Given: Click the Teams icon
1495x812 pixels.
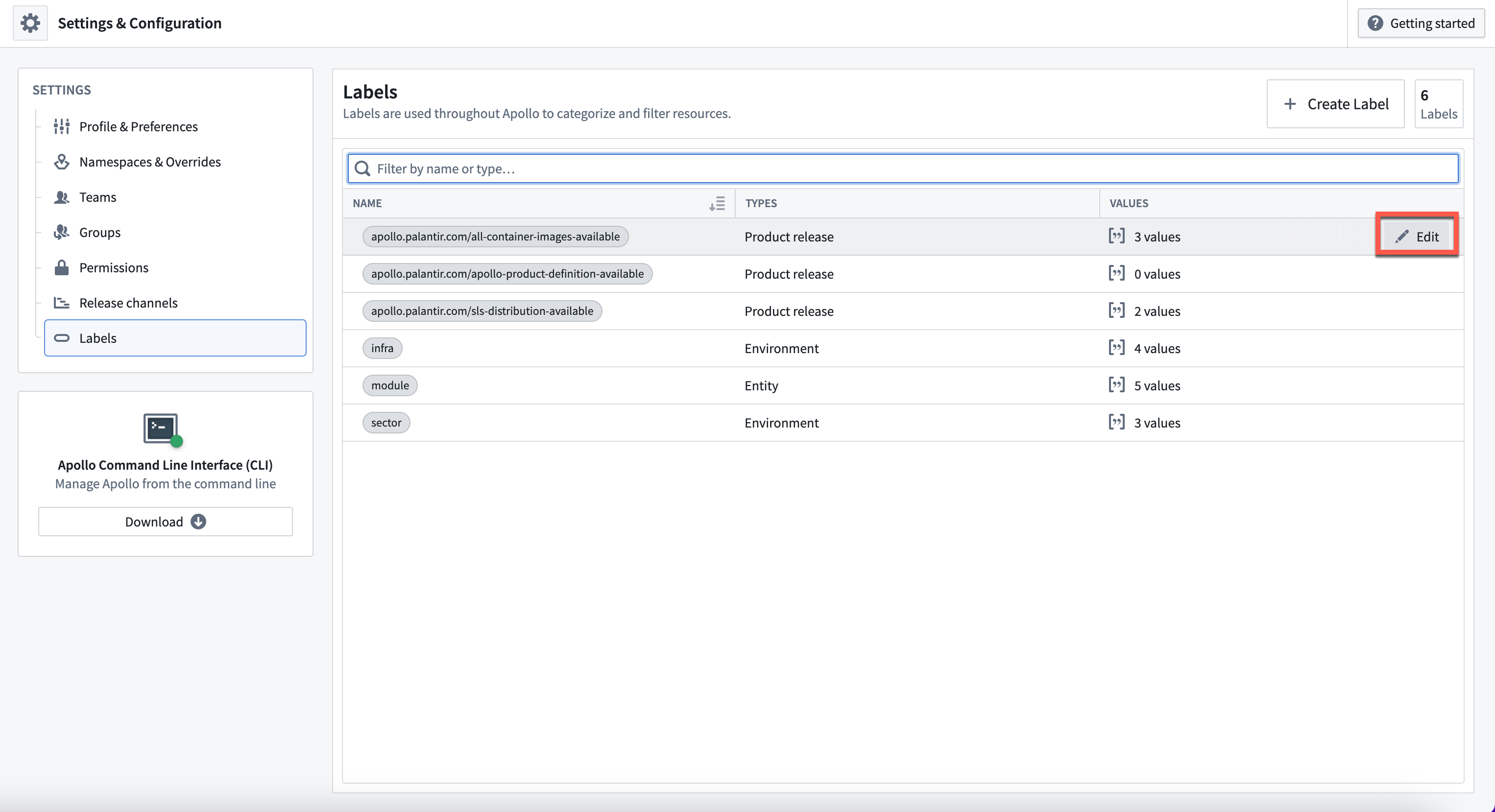Looking at the screenshot, I should [x=62, y=196].
